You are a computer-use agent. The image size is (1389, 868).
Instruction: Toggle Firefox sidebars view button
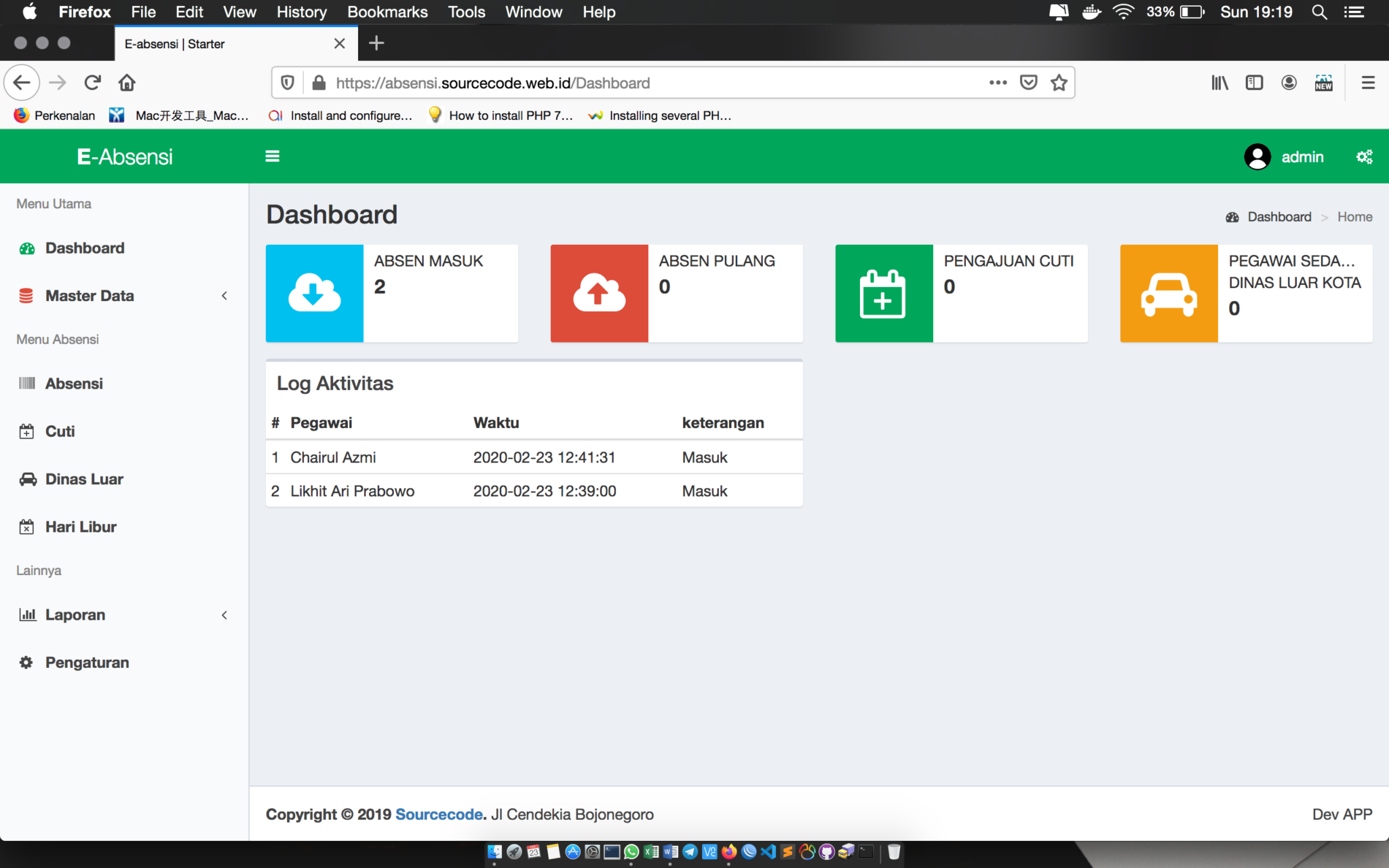[1254, 83]
